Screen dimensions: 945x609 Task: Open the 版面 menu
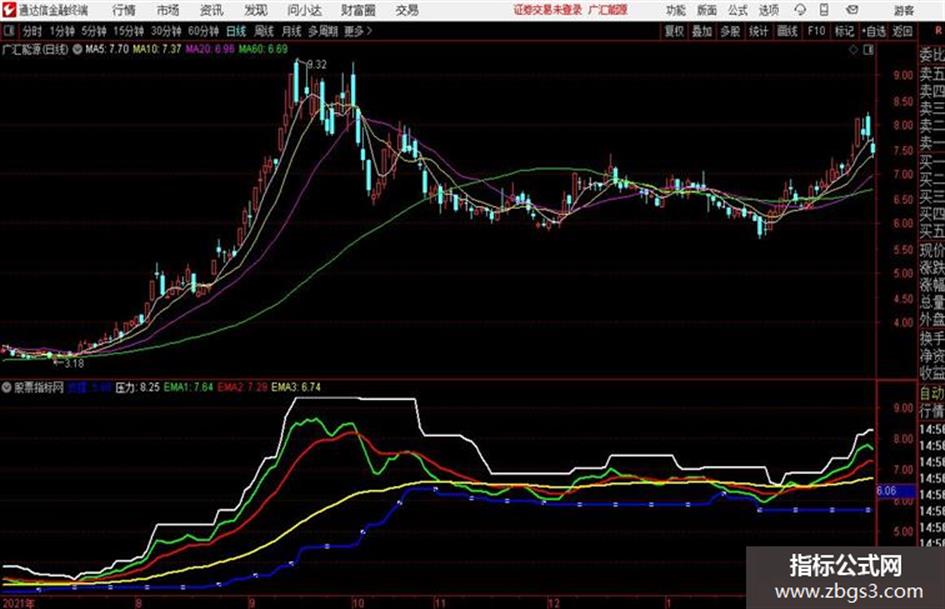pyautogui.click(x=706, y=10)
